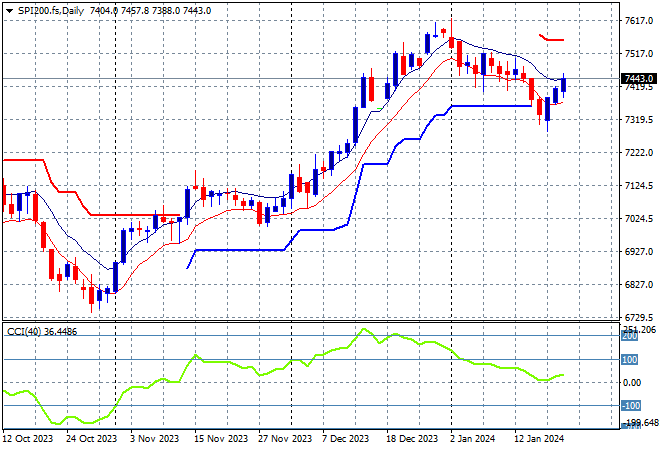Screen dimensions: 660x450
Task: Click the 7617.0 price axis label
Action: pos(638,21)
